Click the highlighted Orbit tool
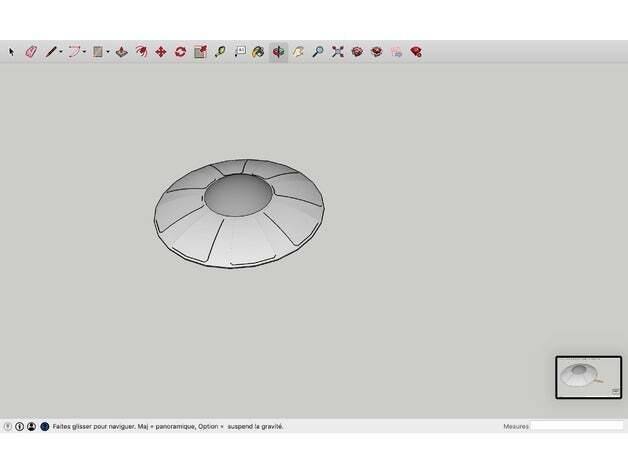This screenshot has height=472, width=628. (278, 52)
